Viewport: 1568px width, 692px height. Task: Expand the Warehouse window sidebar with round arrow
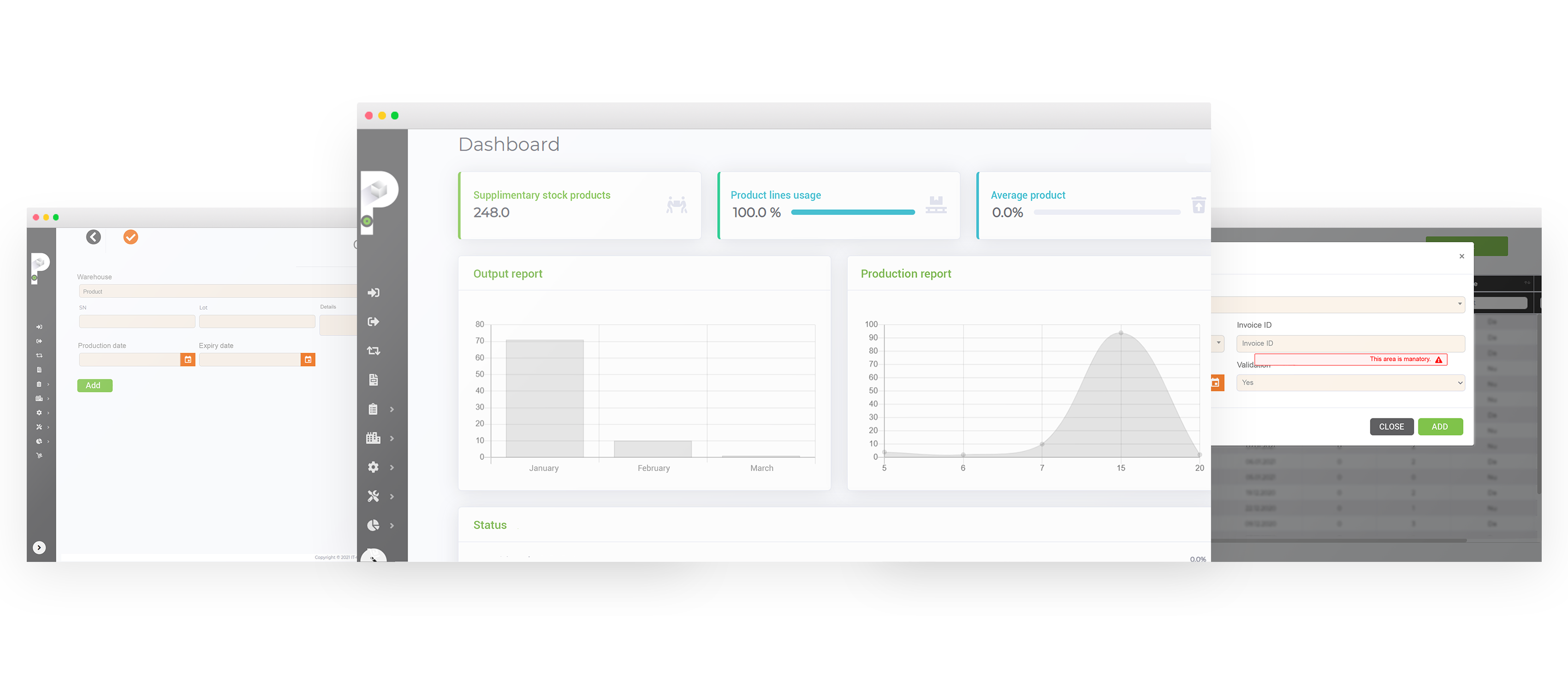pos(39,548)
